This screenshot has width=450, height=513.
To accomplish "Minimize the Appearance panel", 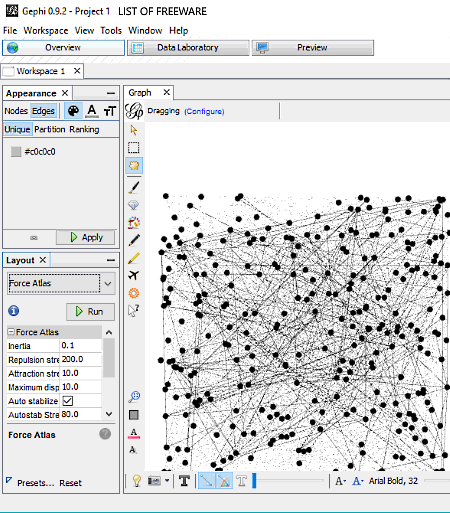I will [x=111, y=93].
